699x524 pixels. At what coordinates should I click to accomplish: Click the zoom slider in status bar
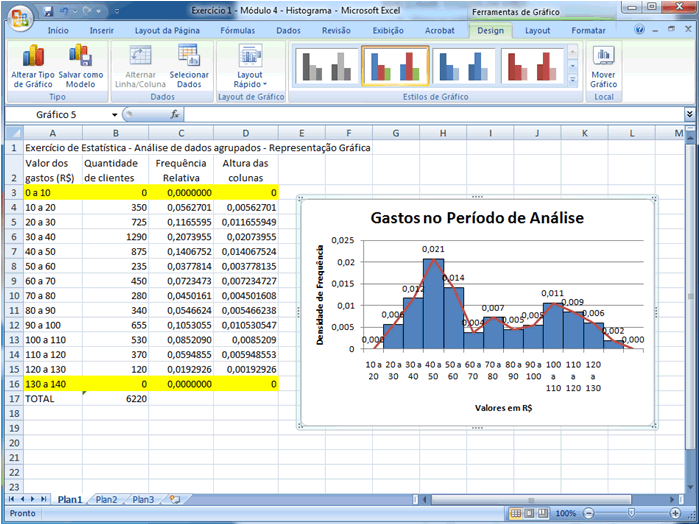pyautogui.click(x=630, y=513)
